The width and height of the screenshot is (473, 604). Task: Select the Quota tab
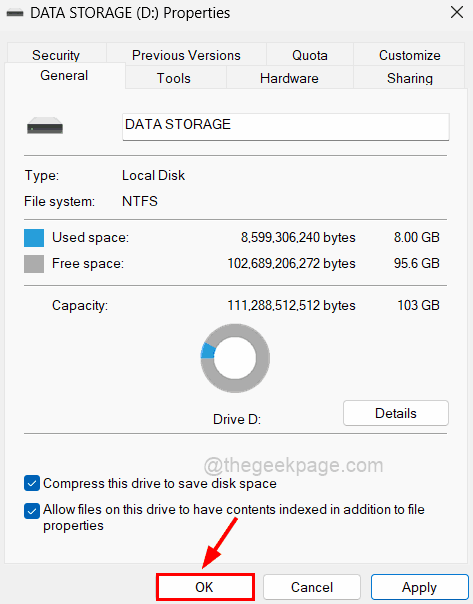pyautogui.click(x=310, y=55)
